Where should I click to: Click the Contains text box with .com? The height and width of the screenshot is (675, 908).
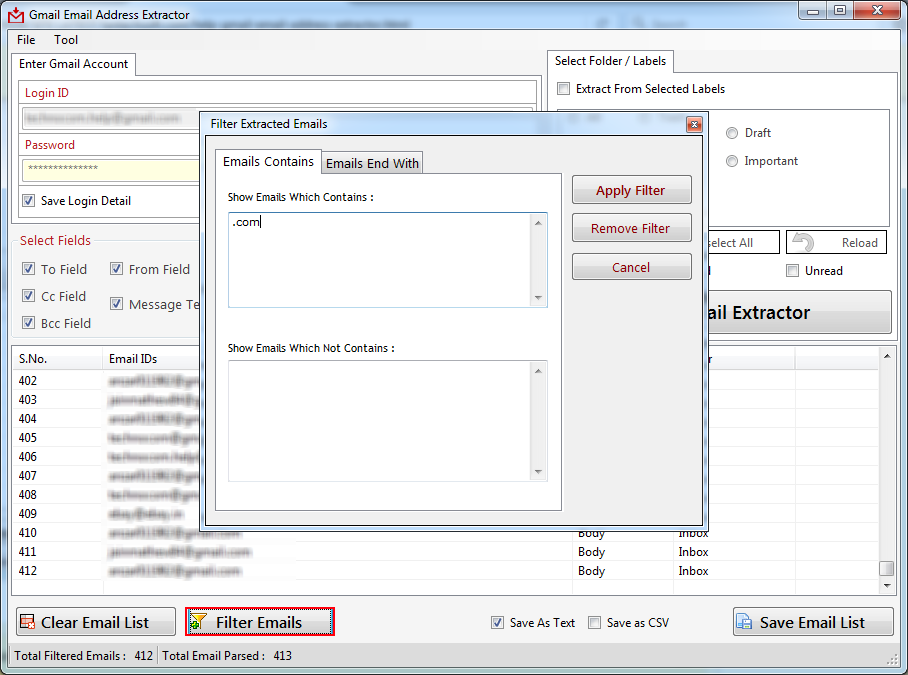point(380,260)
